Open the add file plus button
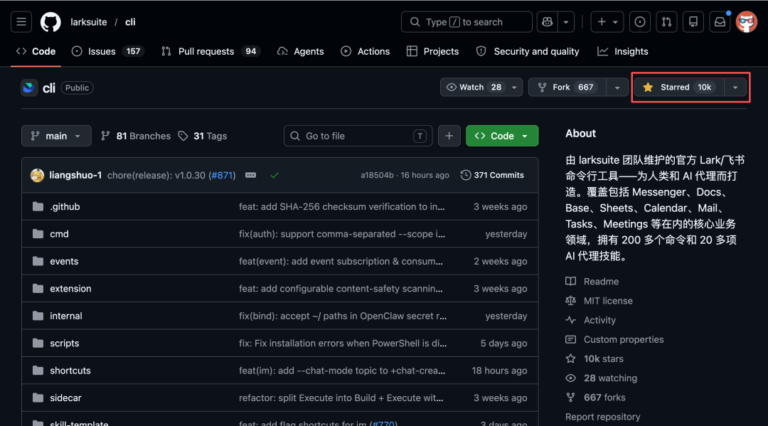The height and width of the screenshot is (426, 768). 449,136
